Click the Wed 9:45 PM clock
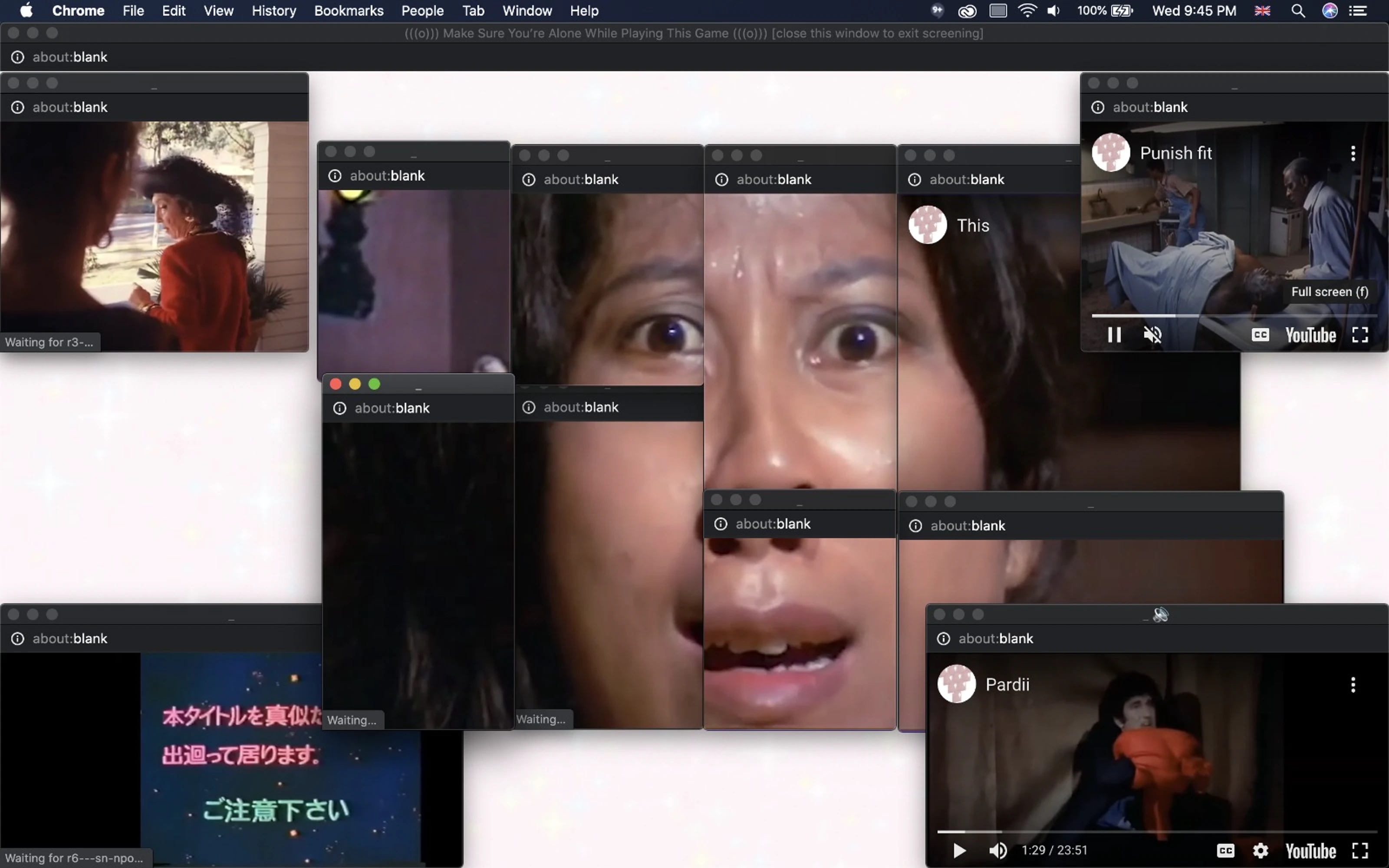This screenshot has width=1389, height=868. click(x=1194, y=11)
